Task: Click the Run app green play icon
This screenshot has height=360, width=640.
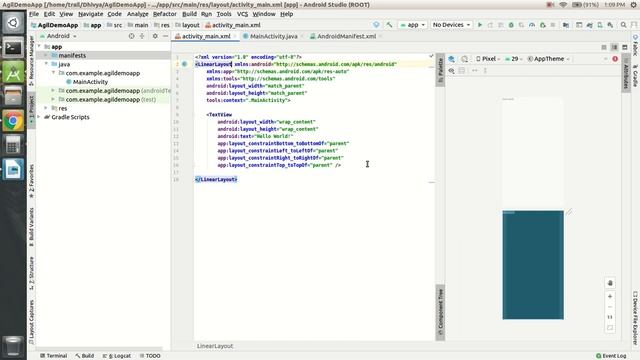Action: click(480, 25)
